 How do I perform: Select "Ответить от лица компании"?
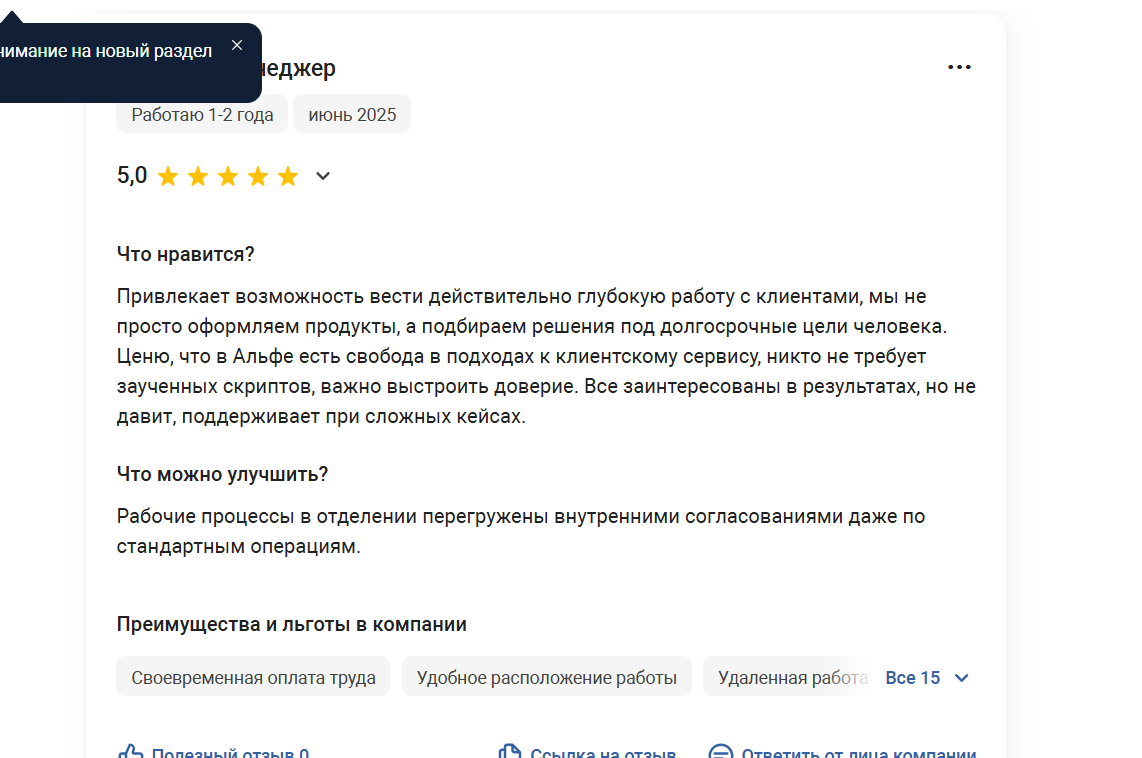click(859, 753)
